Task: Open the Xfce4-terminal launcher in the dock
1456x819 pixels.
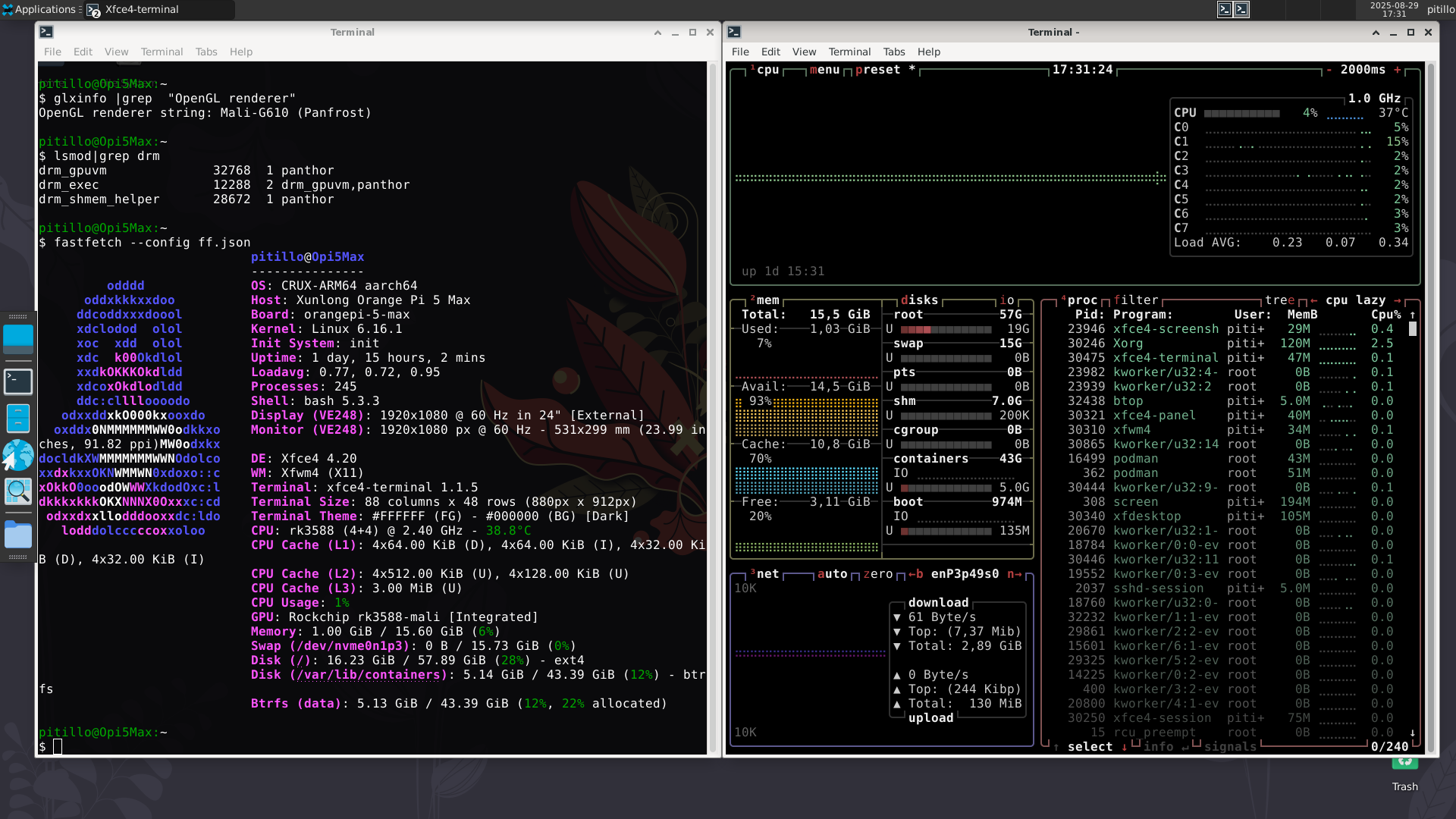Action: pos(18,381)
